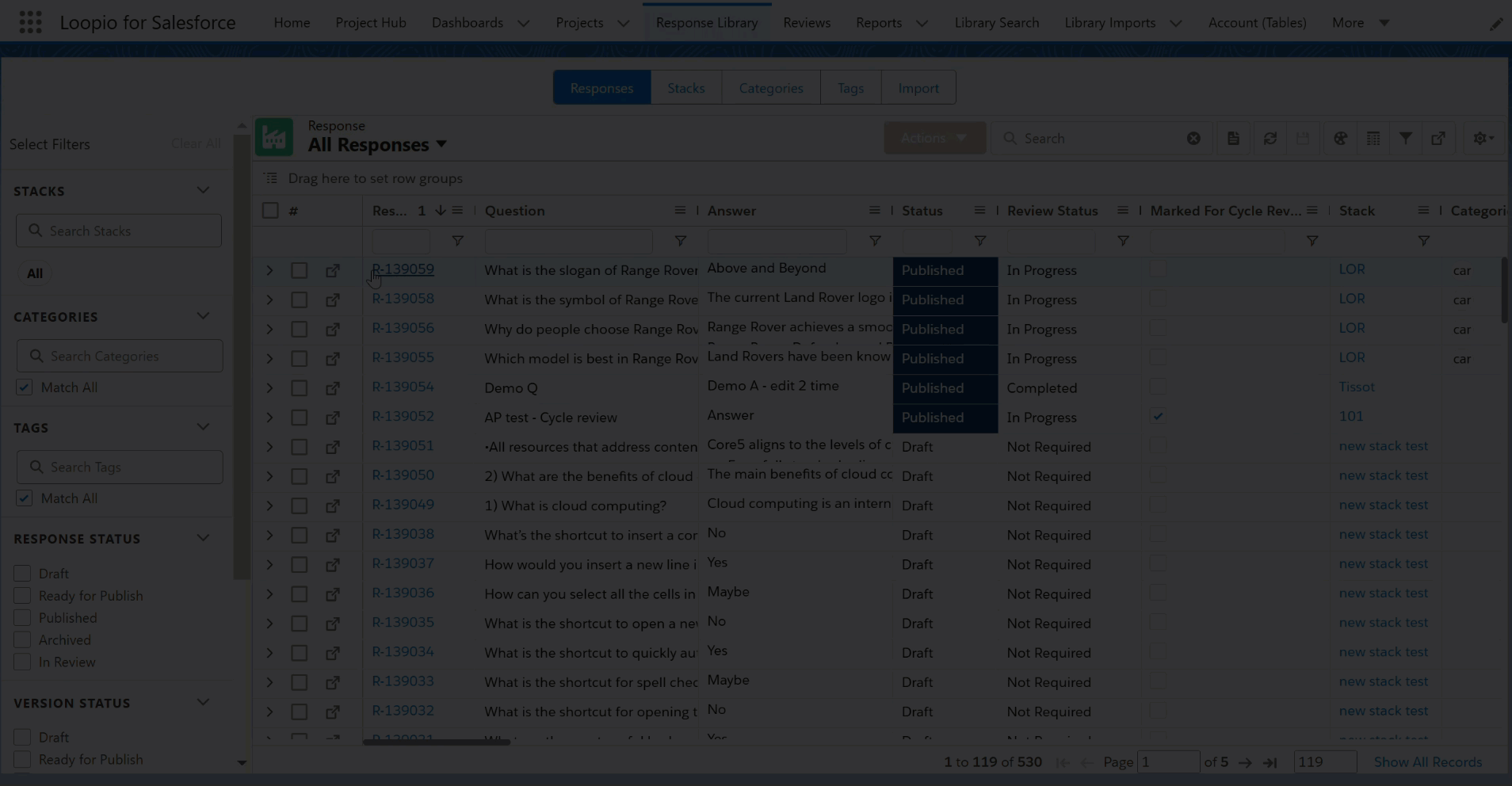Image resolution: width=1512 pixels, height=786 pixels.
Task: Check Draft under Response Status
Action: click(22, 573)
